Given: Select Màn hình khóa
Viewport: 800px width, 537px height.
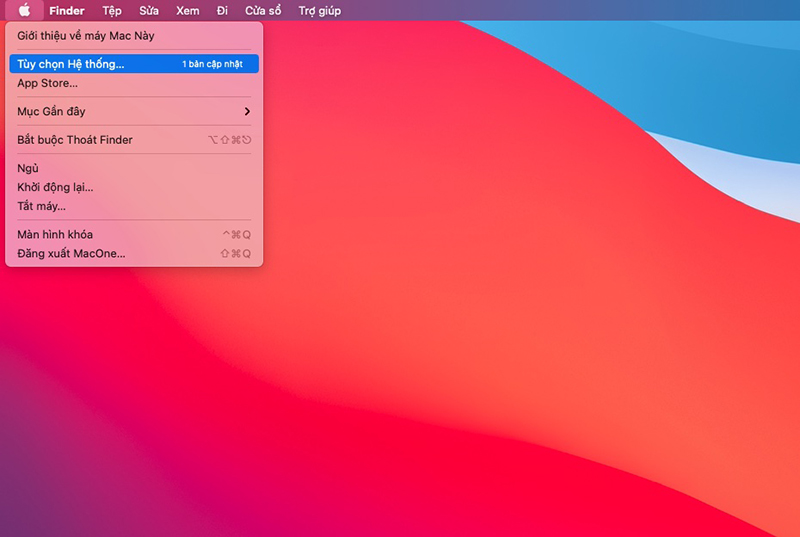Looking at the screenshot, I should 134,235.
